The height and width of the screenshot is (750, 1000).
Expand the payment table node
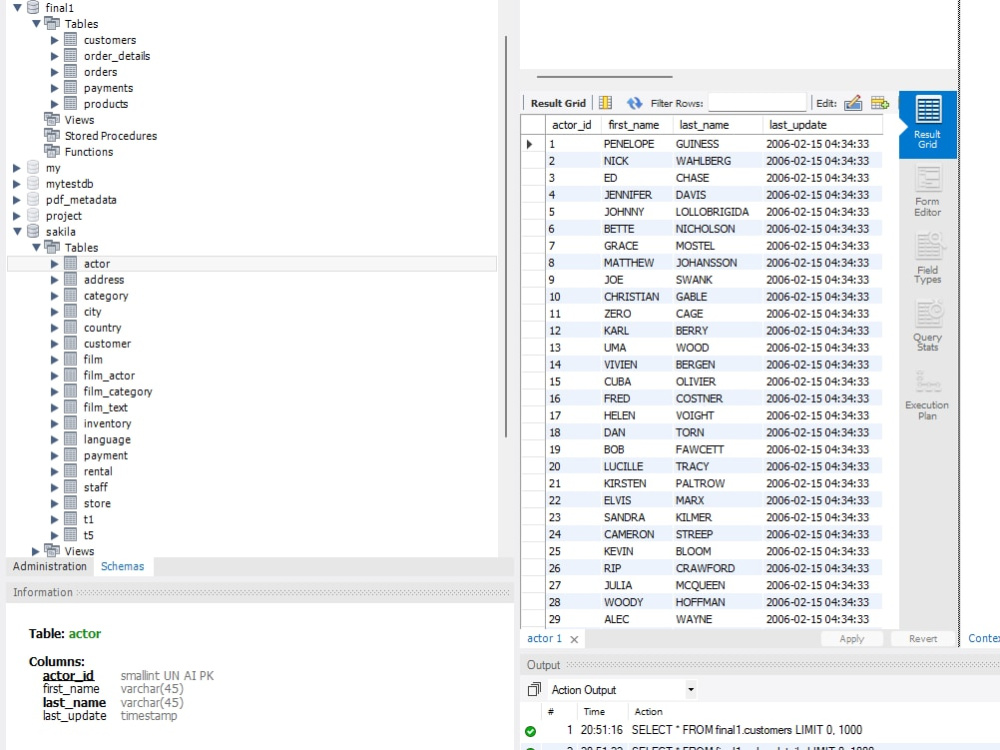[55, 455]
